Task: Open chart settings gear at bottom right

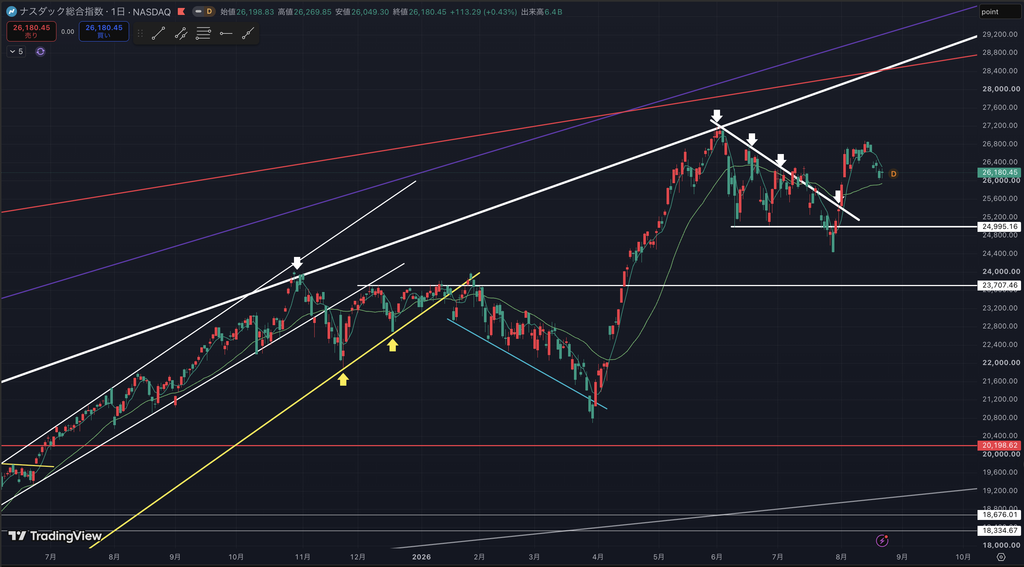Action: point(1001,557)
